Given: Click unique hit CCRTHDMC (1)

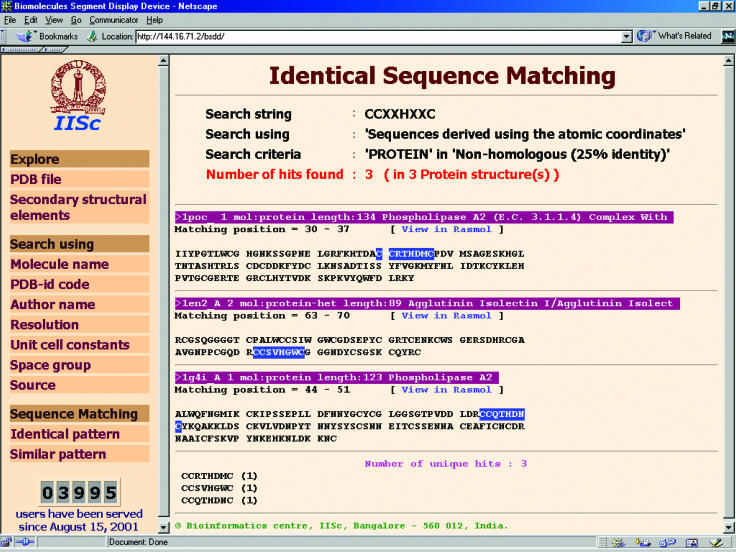Looking at the screenshot, I should point(219,476).
